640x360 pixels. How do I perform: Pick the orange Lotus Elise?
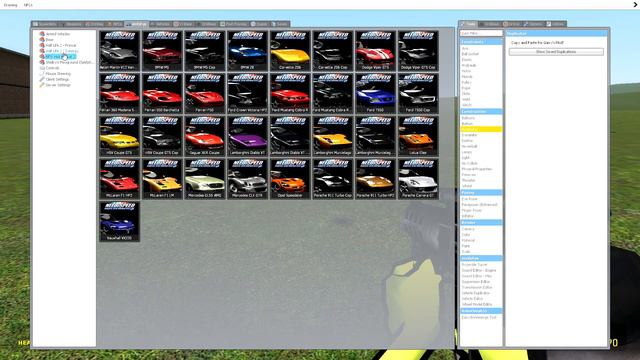coord(418,136)
